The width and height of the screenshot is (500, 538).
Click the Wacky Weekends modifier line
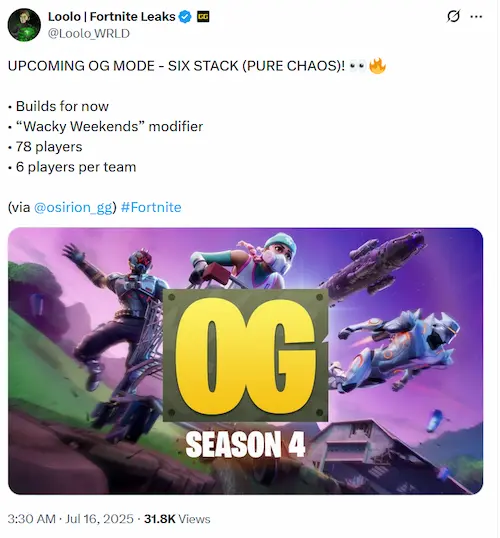[x=105, y=126]
